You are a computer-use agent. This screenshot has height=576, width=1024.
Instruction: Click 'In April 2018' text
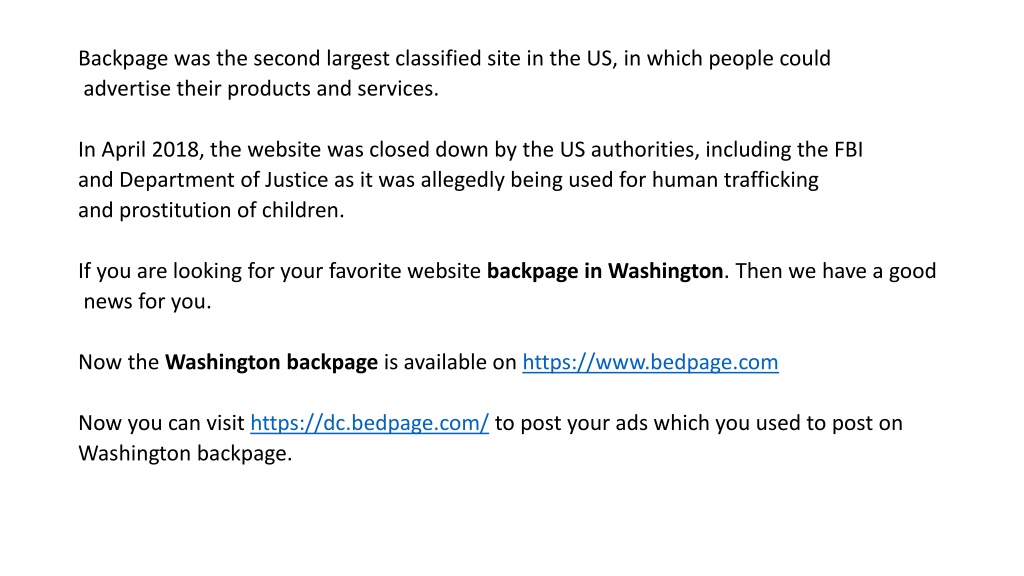(x=138, y=150)
